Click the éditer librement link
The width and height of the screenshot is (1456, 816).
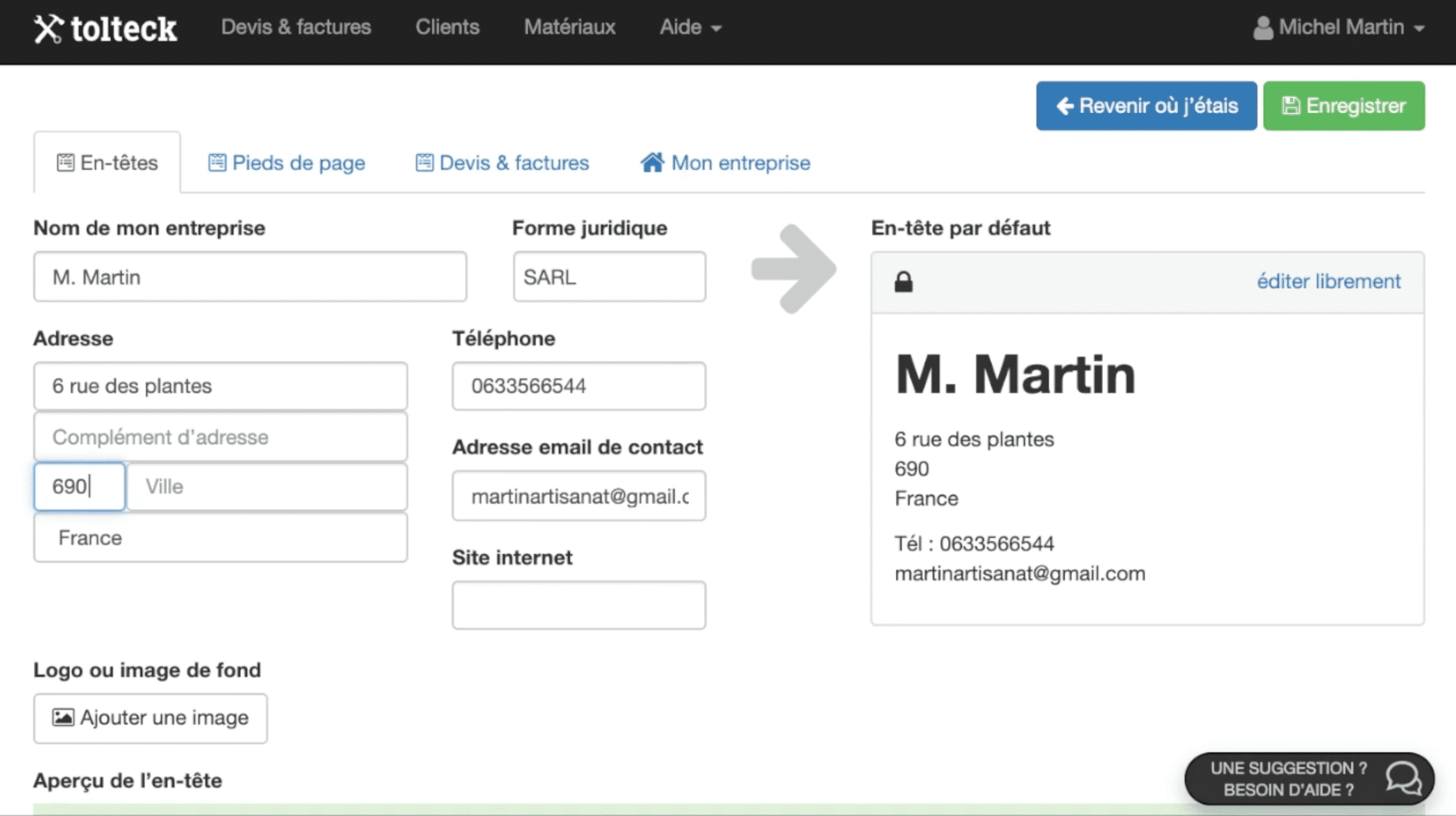pos(1329,281)
